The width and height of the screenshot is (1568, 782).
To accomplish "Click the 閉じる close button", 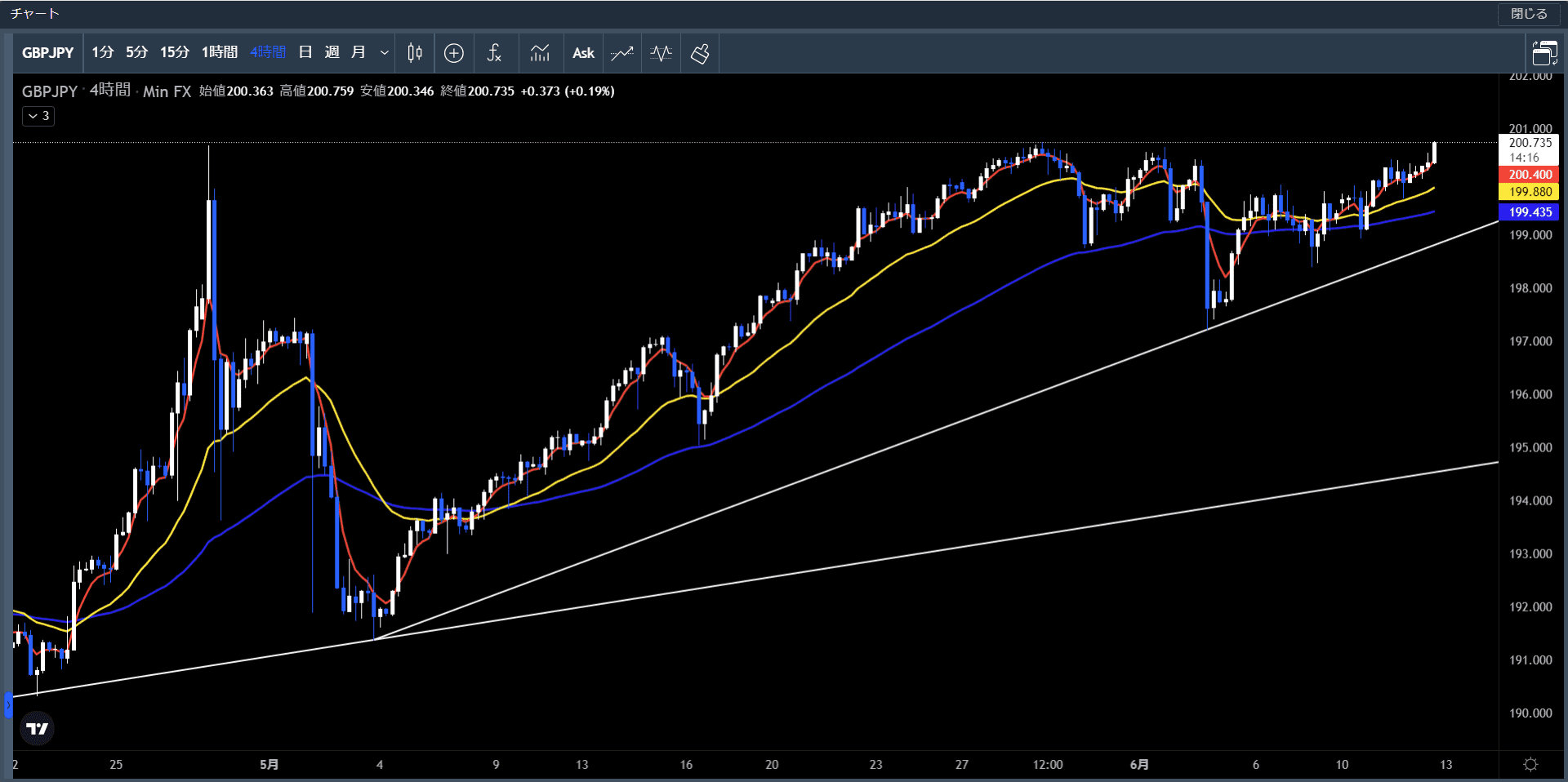I will [x=1529, y=13].
